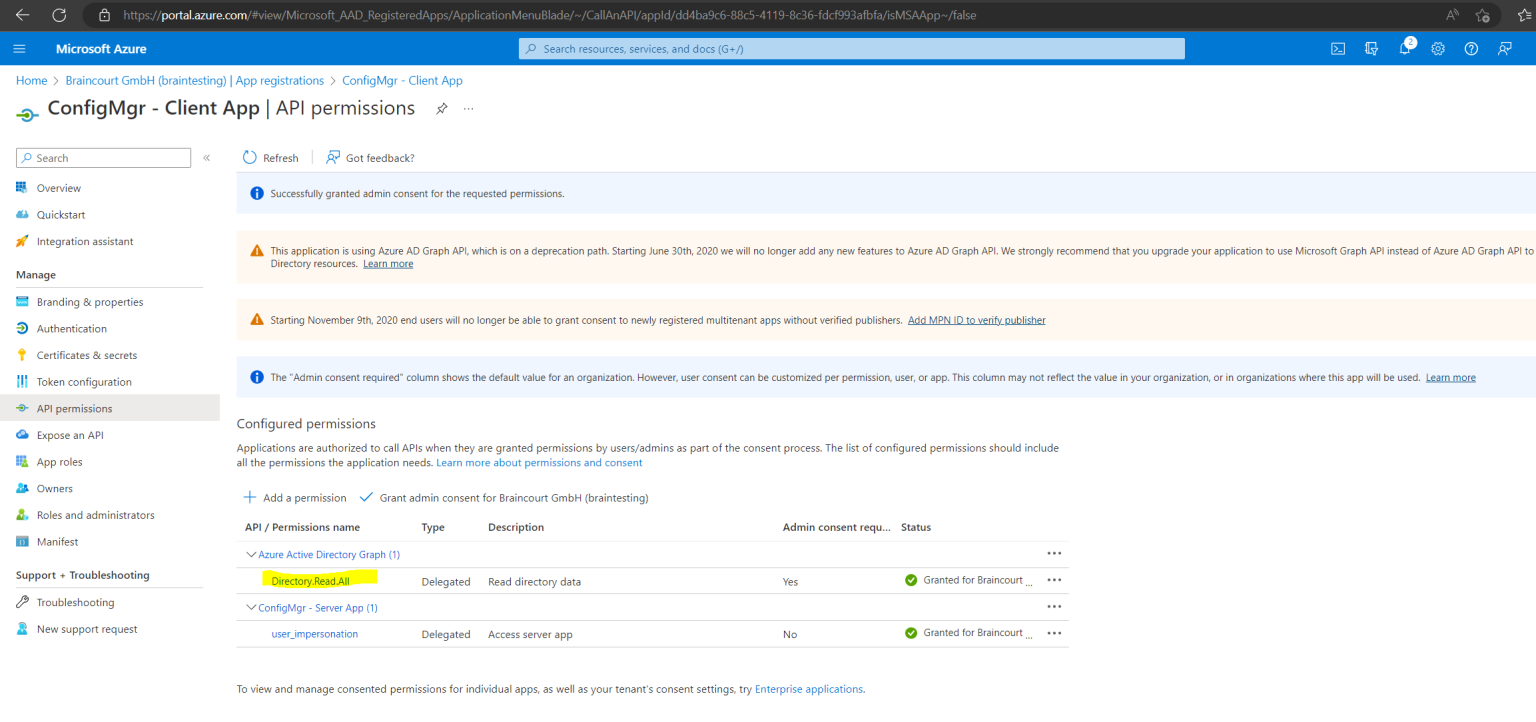
Task: Collapse the ConfigMgr - Server App group
Action: coord(250,606)
